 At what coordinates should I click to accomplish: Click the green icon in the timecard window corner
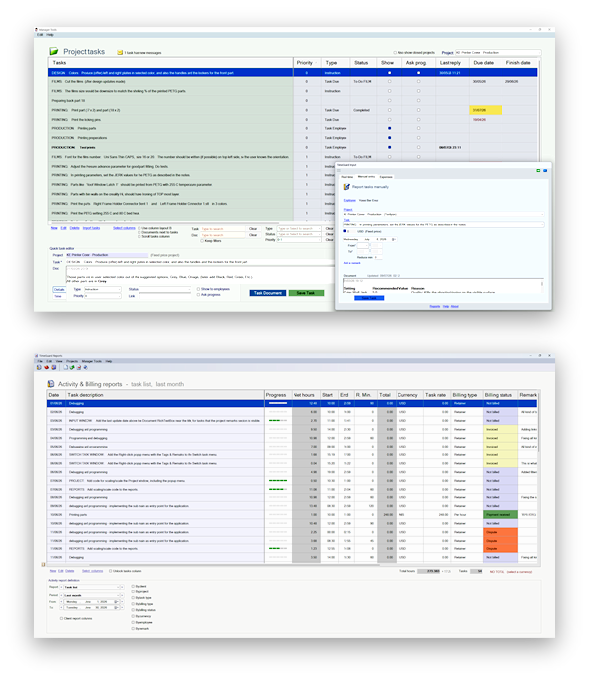pos(538,171)
